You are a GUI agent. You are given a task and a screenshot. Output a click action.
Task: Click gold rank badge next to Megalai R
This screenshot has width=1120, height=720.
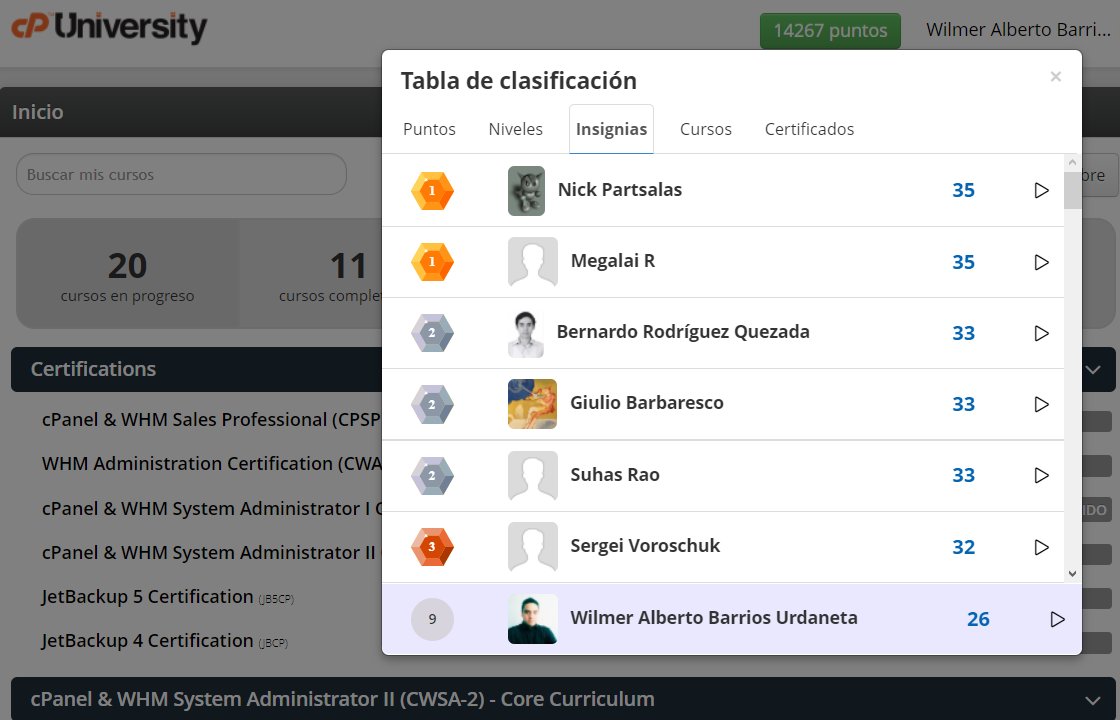click(432, 261)
